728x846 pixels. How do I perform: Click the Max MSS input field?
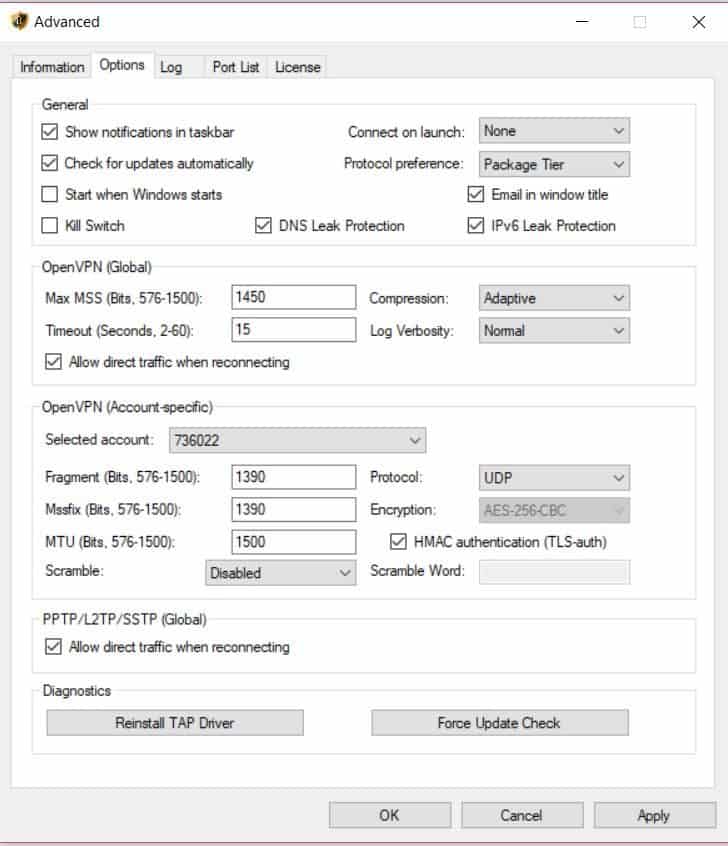(294, 297)
